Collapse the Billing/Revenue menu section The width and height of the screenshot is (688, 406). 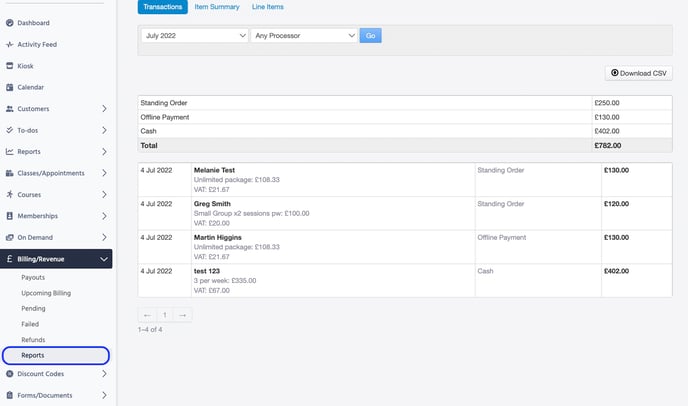[105, 259]
